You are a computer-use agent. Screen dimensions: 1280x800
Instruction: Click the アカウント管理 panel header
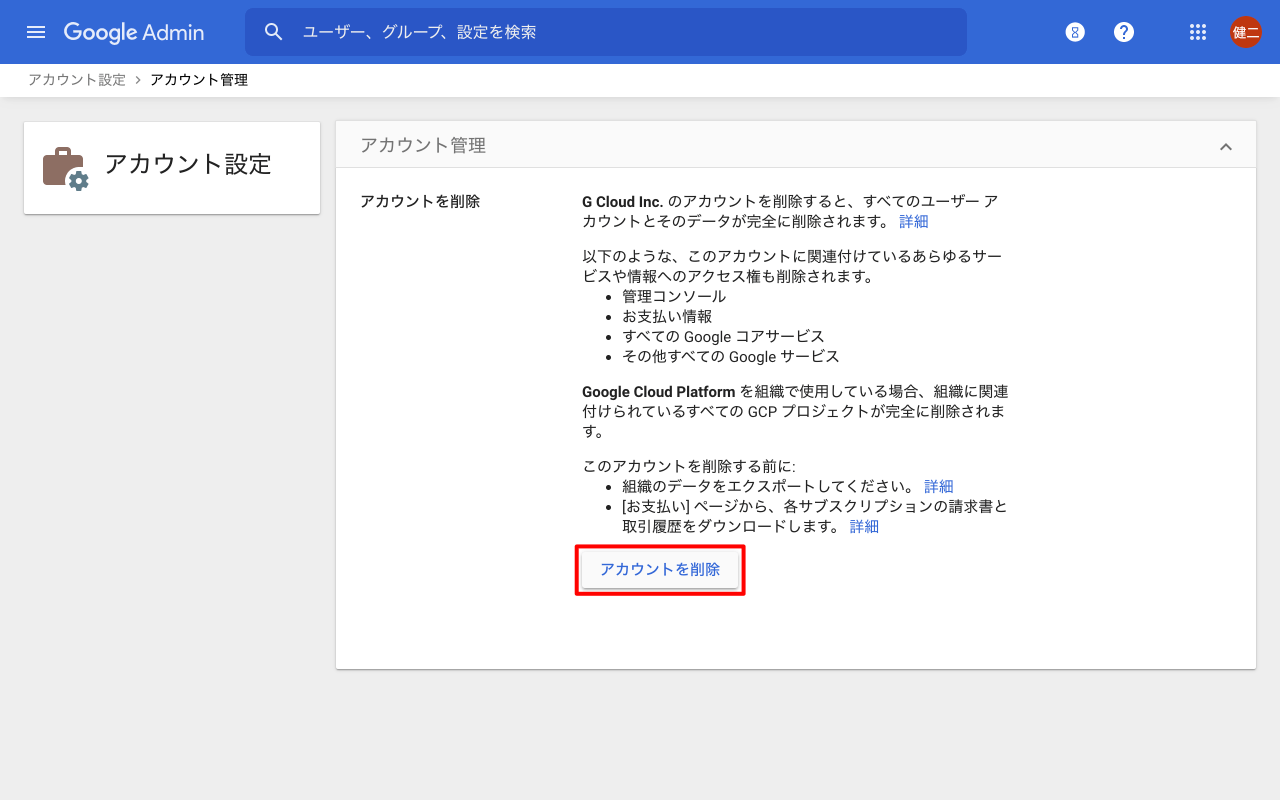pos(796,145)
